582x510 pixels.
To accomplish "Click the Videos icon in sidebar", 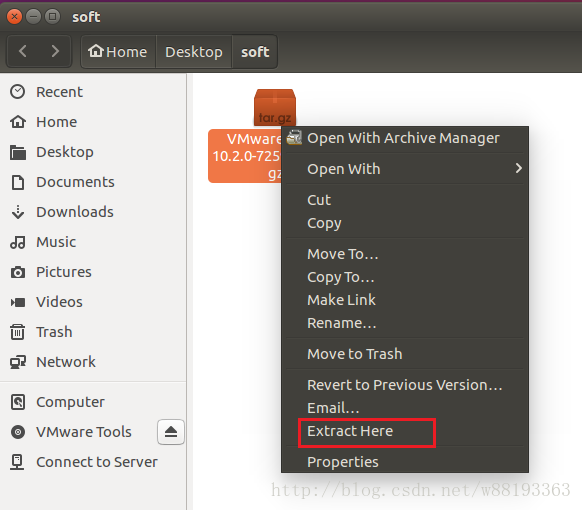I will click(x=17, y=302).
